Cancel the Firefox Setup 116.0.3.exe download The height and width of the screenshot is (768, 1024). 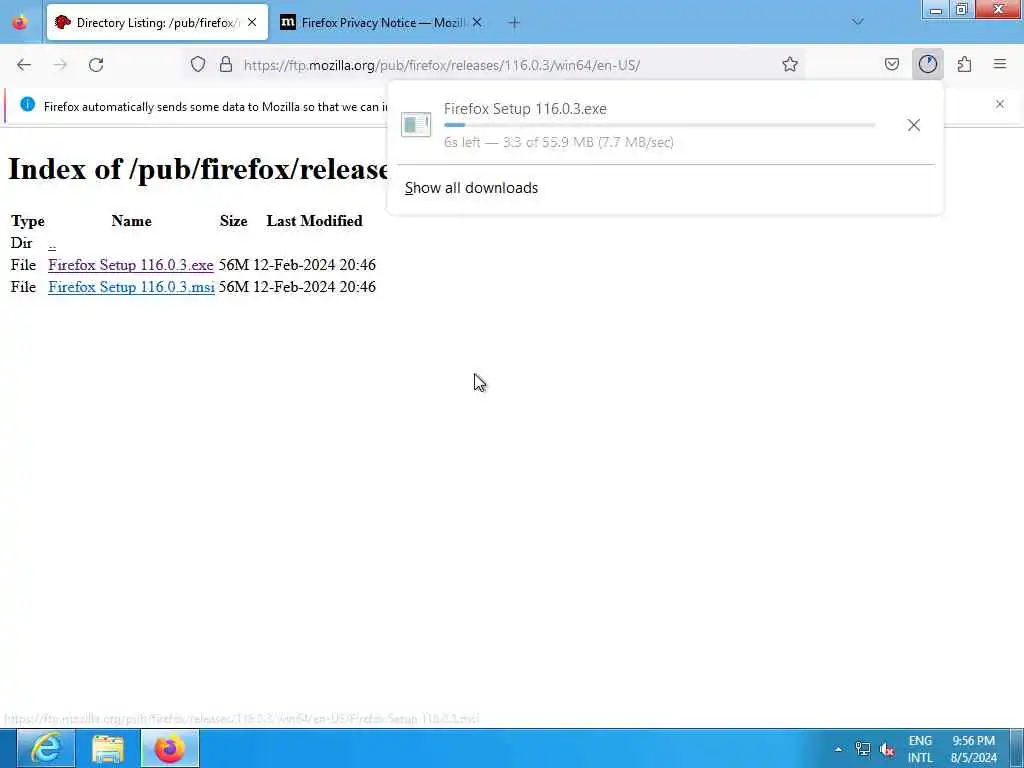(914, 125)
